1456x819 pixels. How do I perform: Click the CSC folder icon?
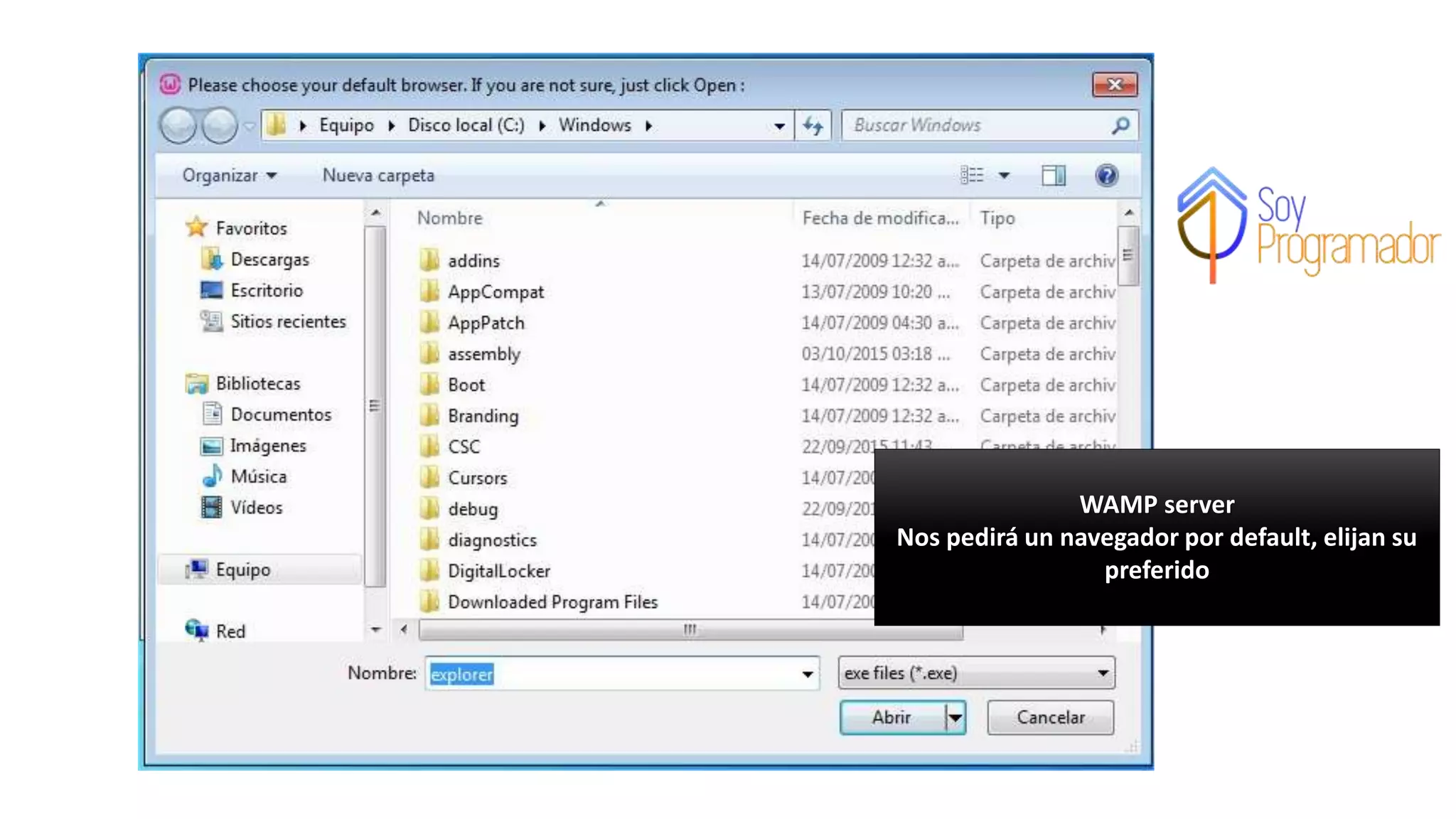click(x=429, y=446)
